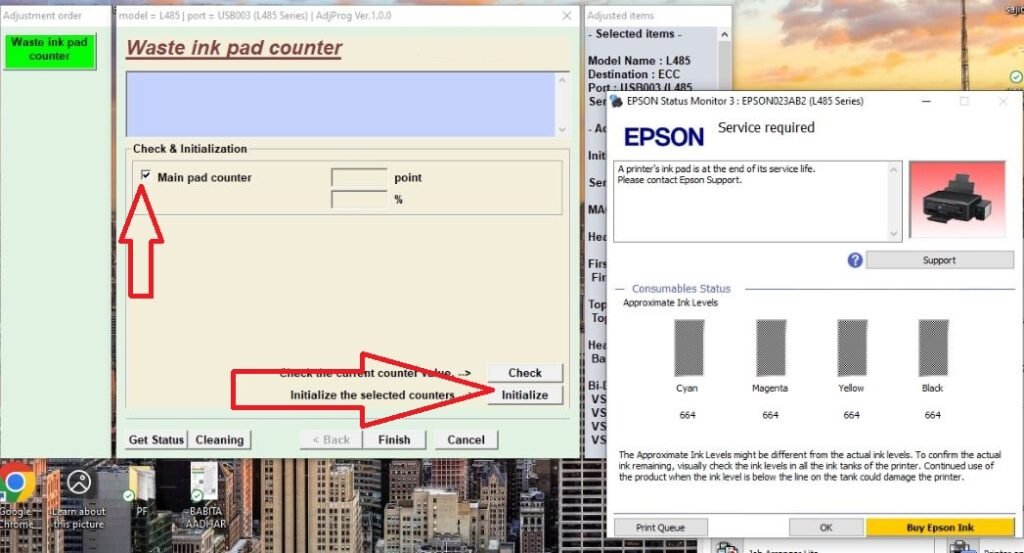Viewport: 1024px width, 553px height.
Task: Click the Yellow ink level bar
Action: click(852, 348)
